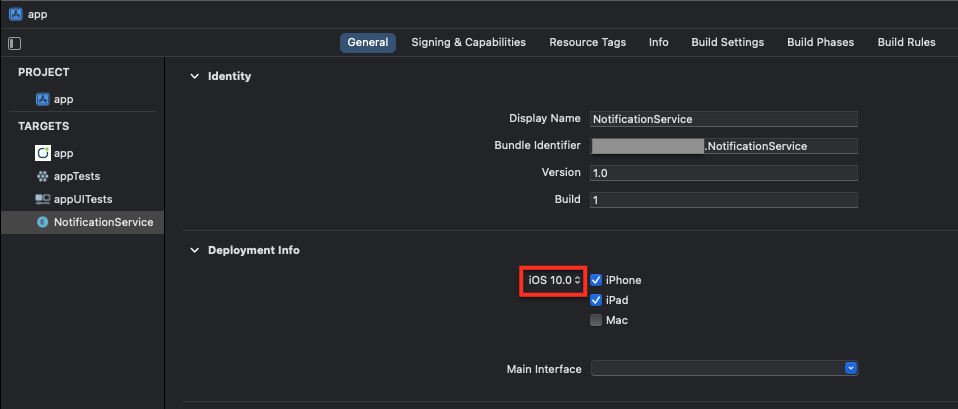Open the Build Phases tab
Image resolution: width=958 pixels, height=409 pixels.
click(821, 43)
